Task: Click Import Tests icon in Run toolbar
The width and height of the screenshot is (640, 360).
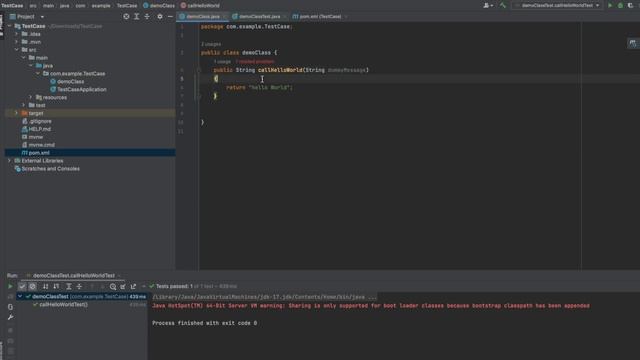Action: (x=123, y=287)
